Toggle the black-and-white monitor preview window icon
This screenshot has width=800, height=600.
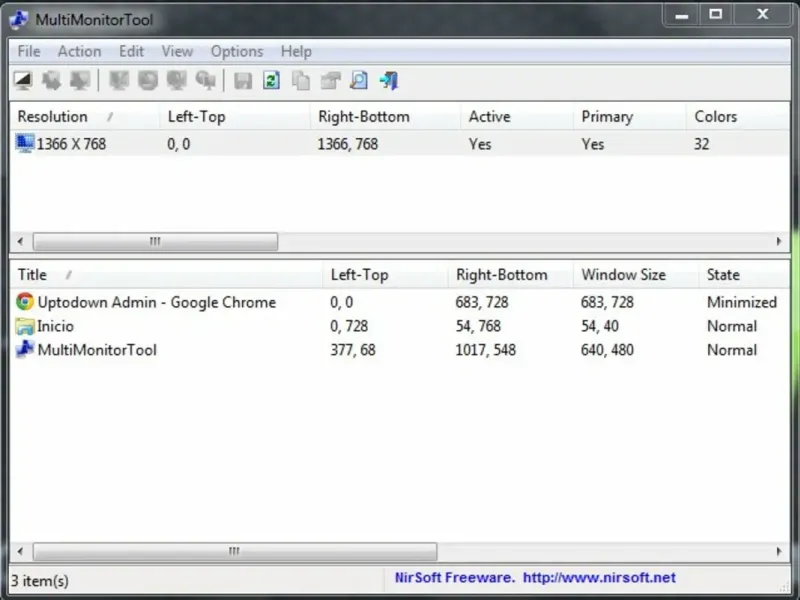23,81
